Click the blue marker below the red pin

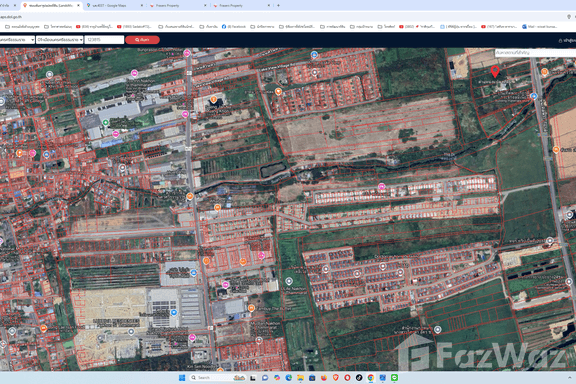533,96
